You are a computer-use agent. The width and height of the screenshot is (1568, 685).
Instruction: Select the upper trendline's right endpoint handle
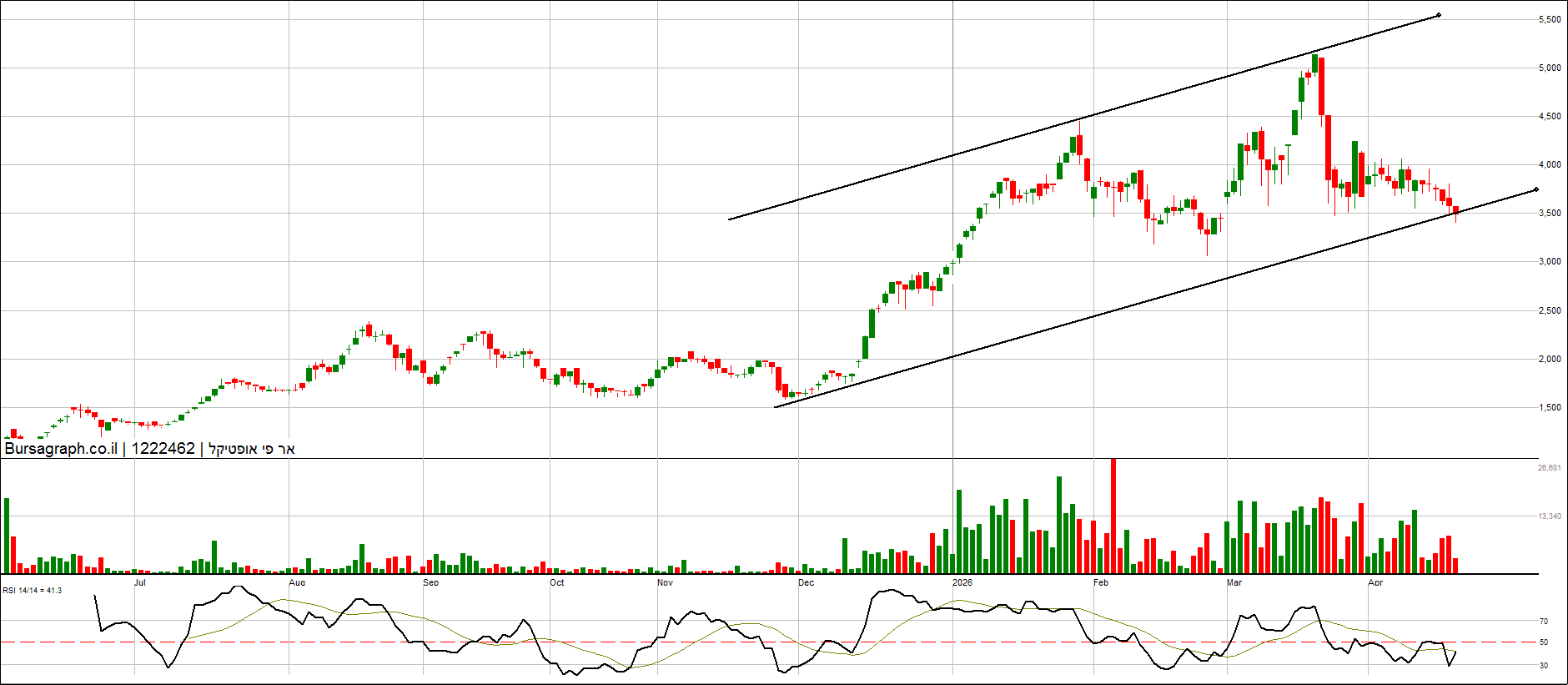coord(1439,15)
